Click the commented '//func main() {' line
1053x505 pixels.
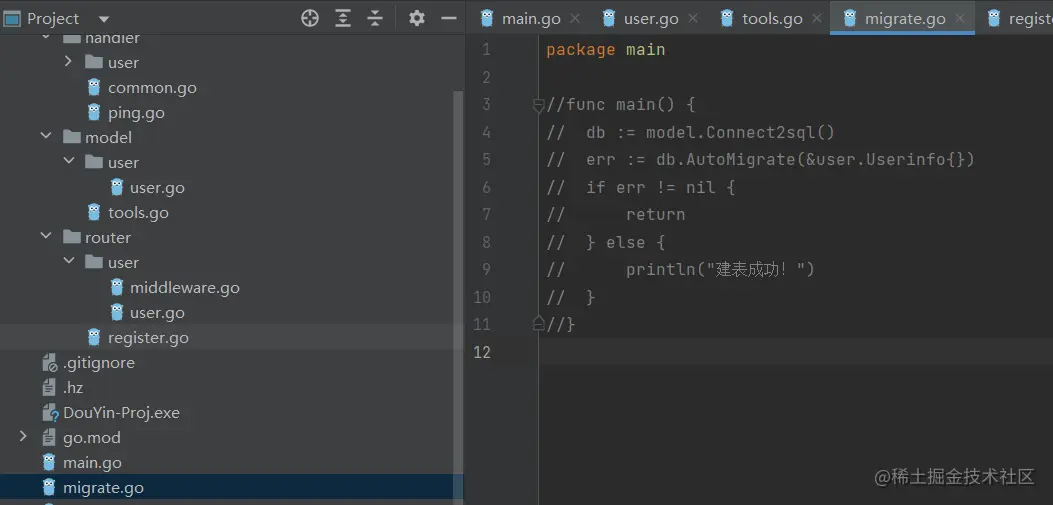coord(621,105)
